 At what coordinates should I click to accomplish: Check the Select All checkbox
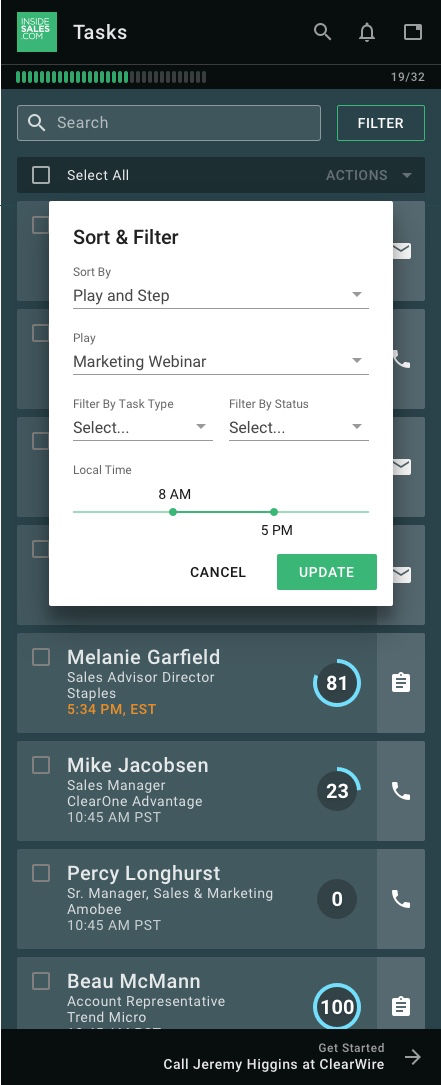click(x=41, y=175)
